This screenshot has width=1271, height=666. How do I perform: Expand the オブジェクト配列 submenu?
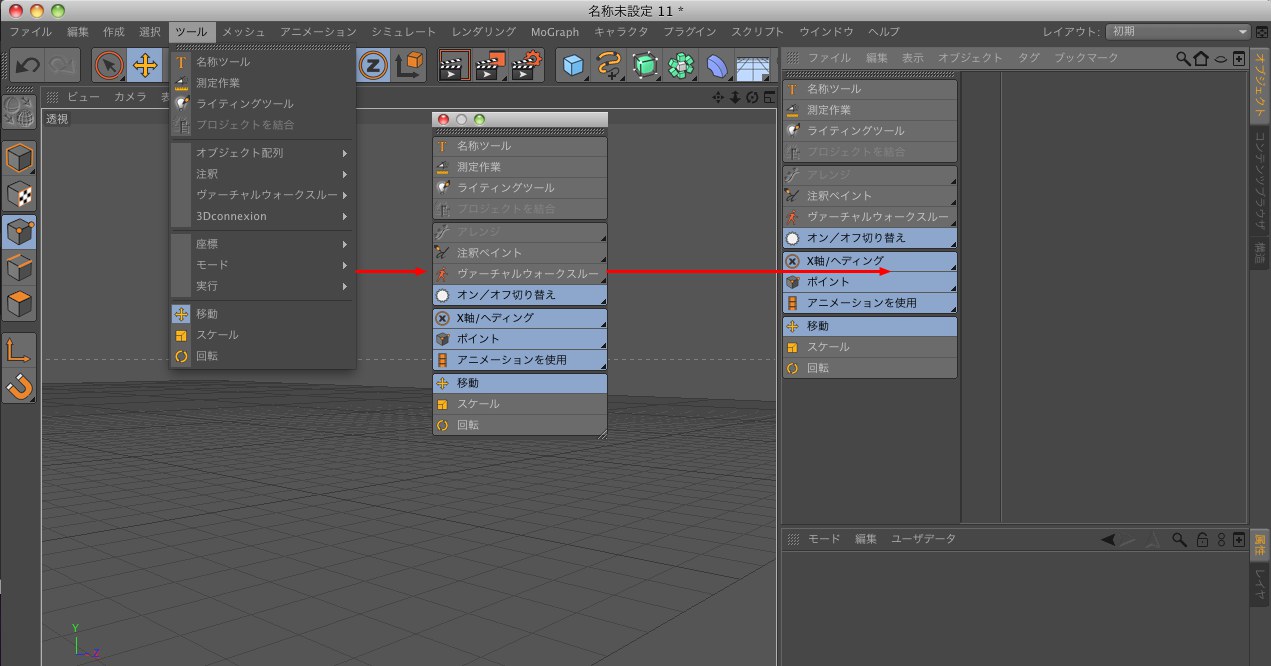(263, 153)
